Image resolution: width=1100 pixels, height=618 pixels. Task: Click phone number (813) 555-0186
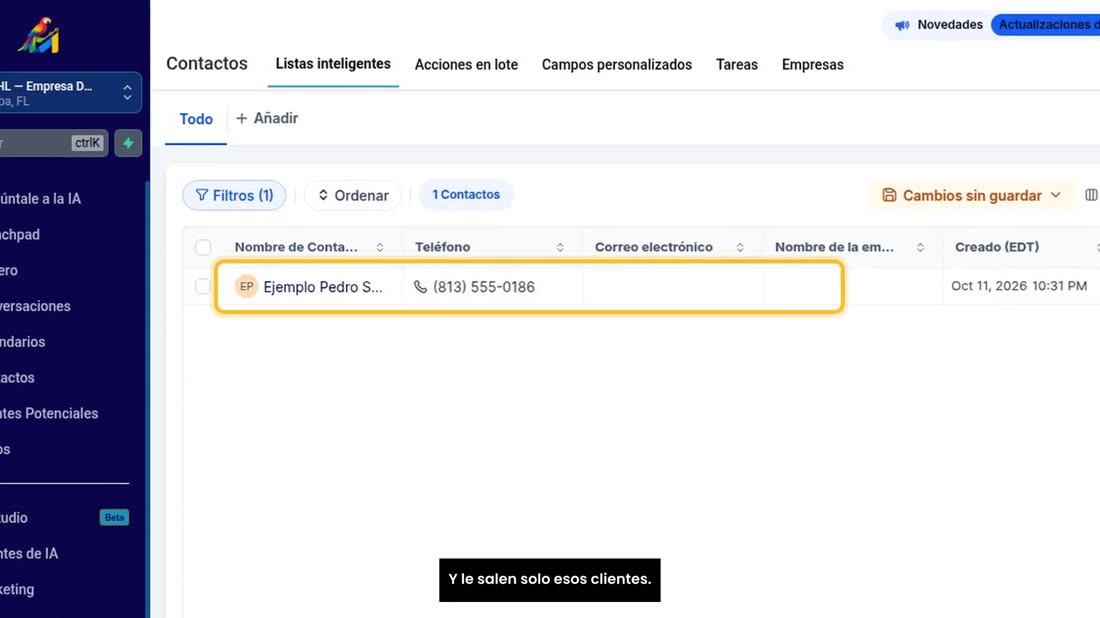coord(484,287)
